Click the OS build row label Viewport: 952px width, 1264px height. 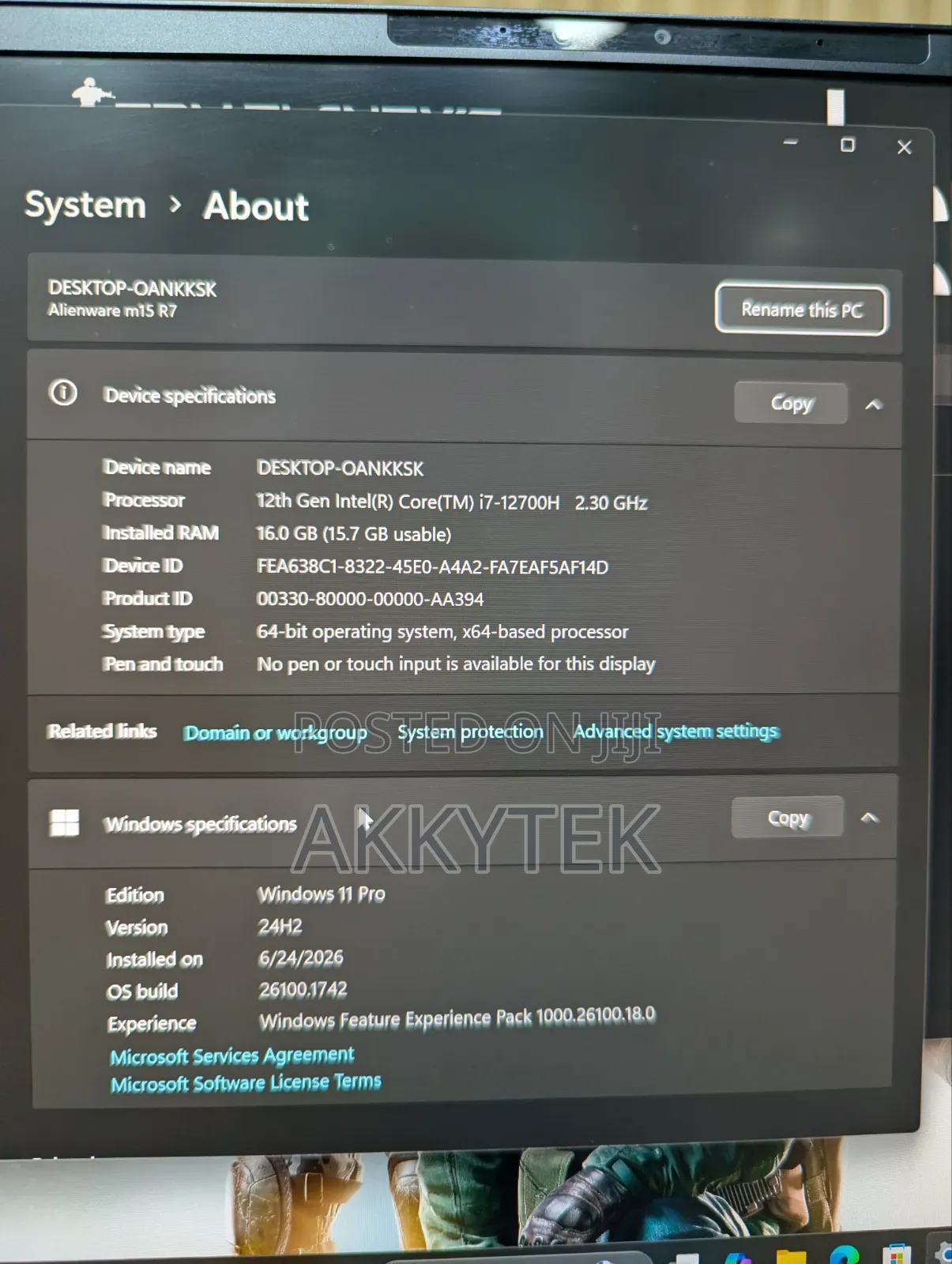point(142,991)
